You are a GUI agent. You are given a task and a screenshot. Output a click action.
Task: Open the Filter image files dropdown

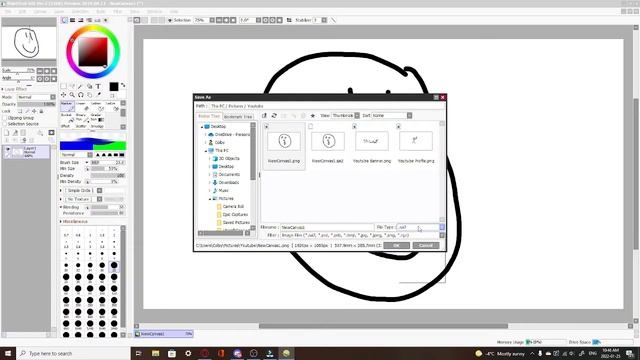pos(442,236)
